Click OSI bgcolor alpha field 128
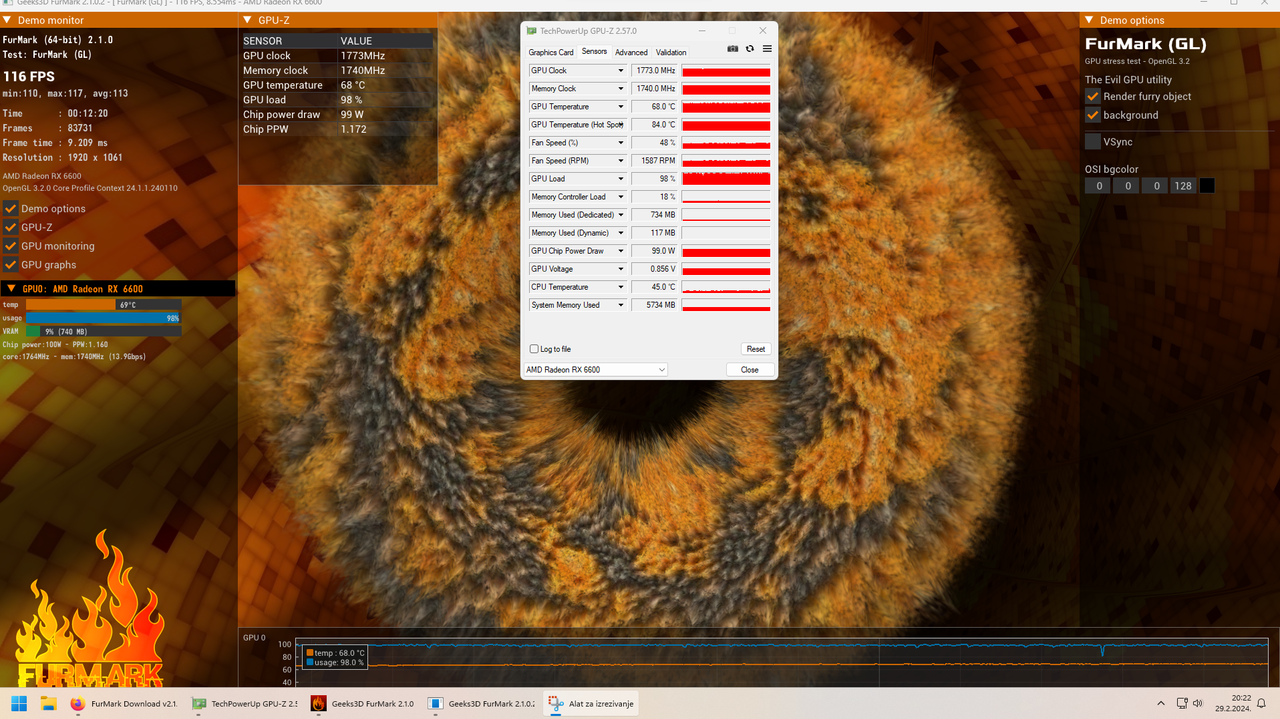This screenshot has height=719, width=1280. coord(1183,186)
